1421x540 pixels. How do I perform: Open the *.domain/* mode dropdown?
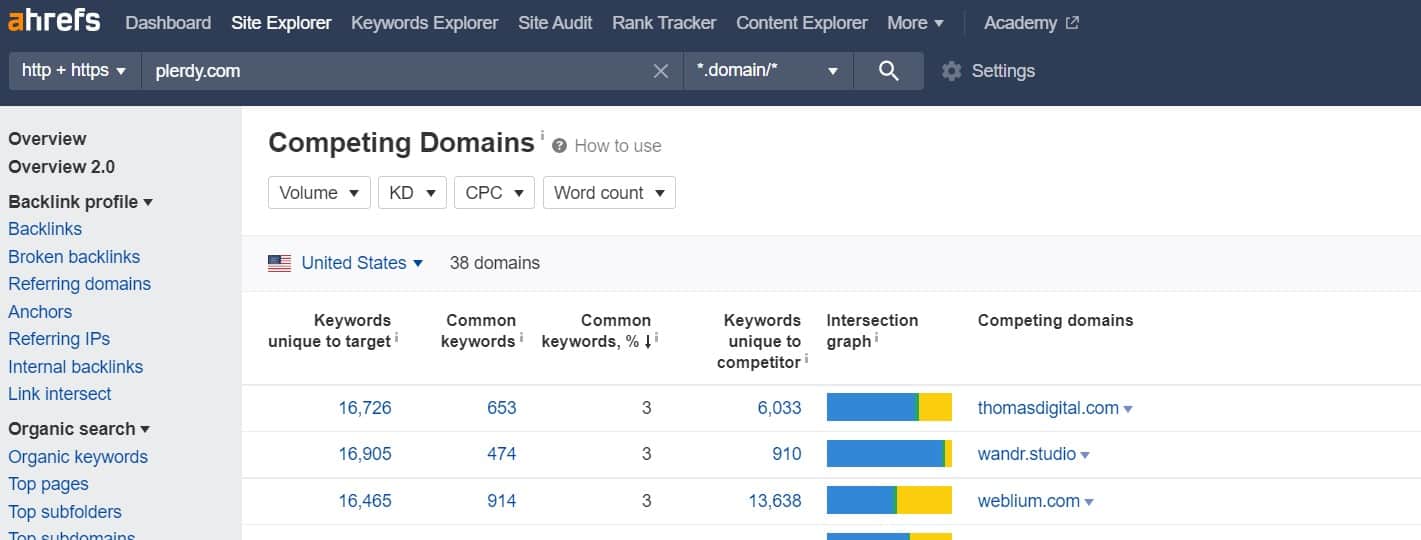click(767, 71)
